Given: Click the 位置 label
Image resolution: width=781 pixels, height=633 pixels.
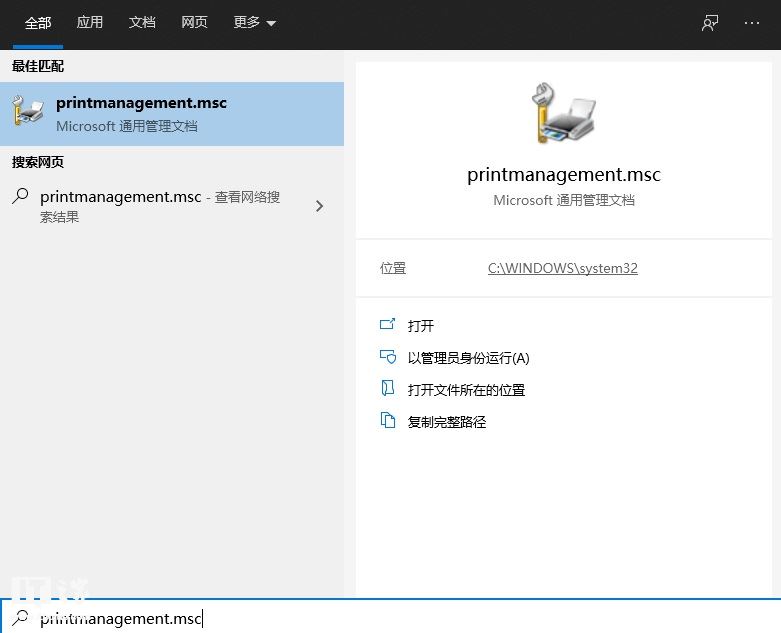Looking at the screenshot, I should 393,268.
